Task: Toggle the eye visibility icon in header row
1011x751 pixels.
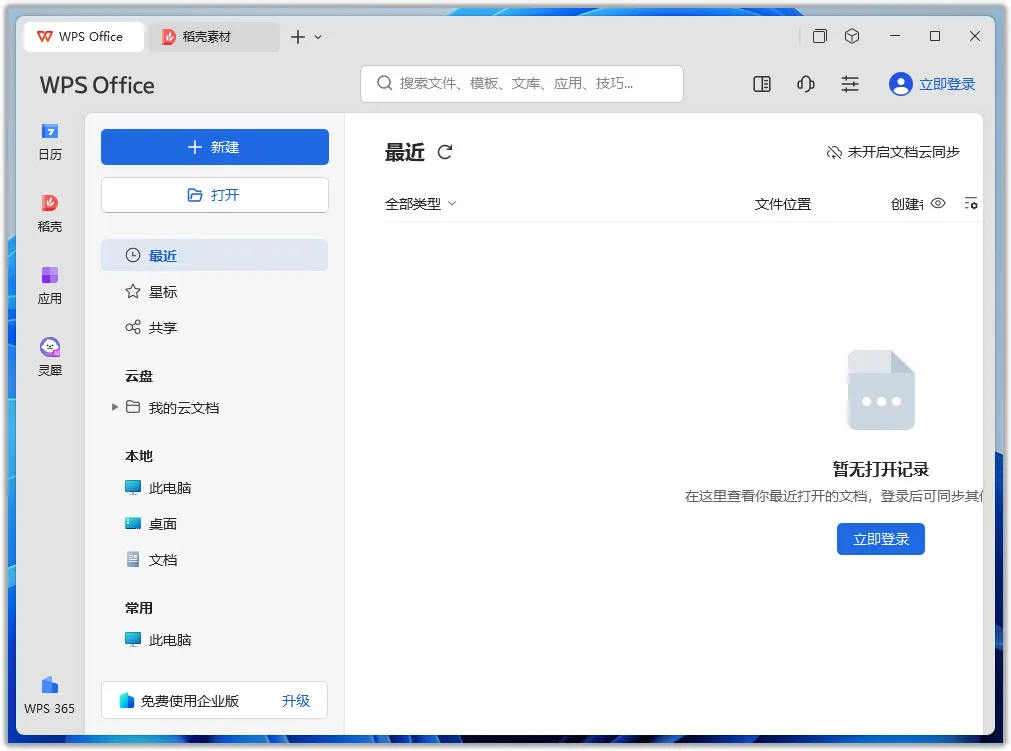Action: tap(938, 204)
